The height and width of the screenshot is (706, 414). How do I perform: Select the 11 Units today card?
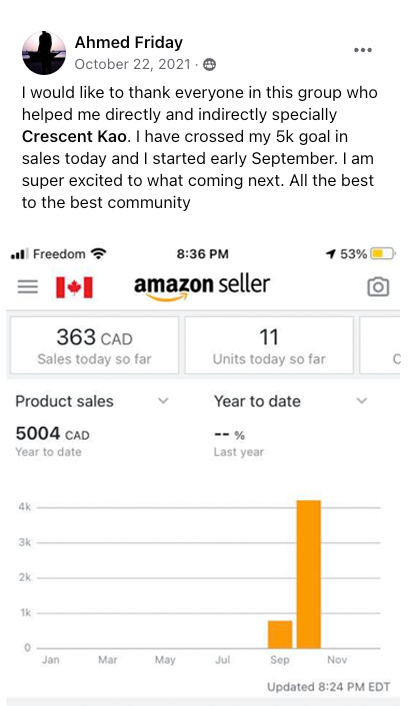269,345
